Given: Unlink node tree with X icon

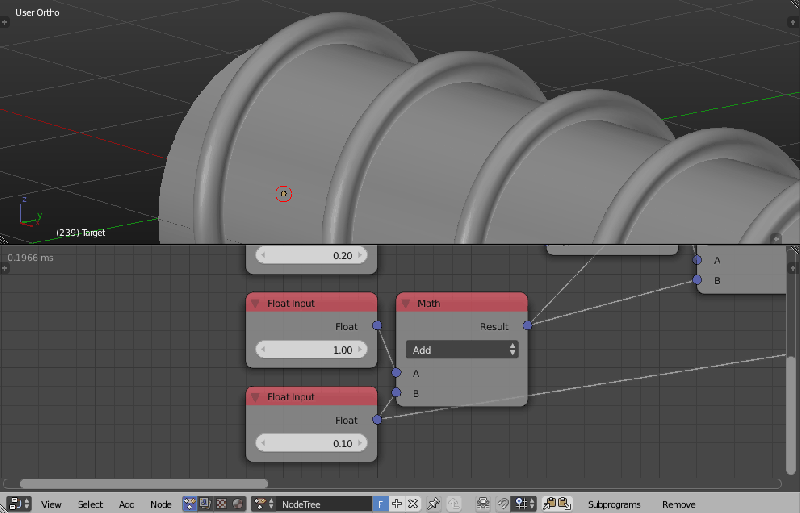Looking at the screenshot, I should (x=413, y=504).
